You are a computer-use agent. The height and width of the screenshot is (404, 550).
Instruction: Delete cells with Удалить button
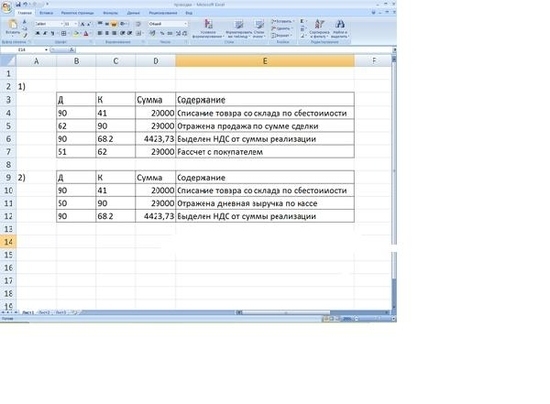[281, 28]
